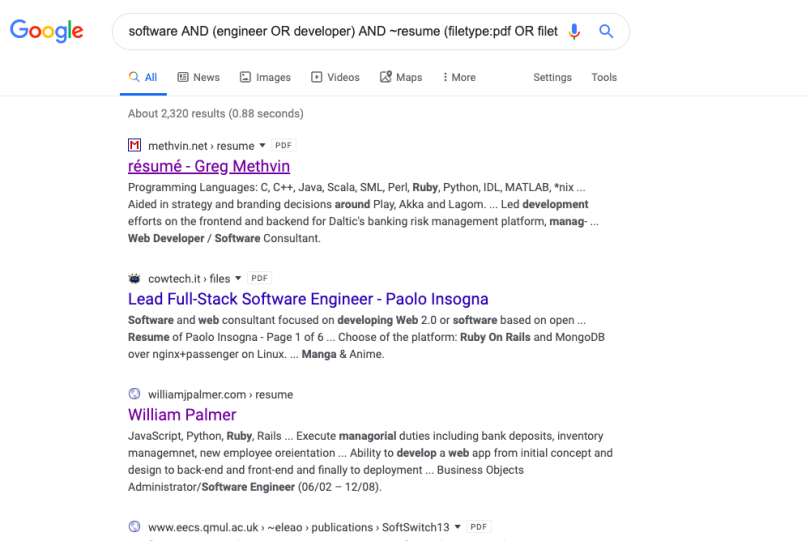Open dropdown arrow next to cowtech.it files
810x541 pixels.
pyautogui.click(x=238, y=278)
